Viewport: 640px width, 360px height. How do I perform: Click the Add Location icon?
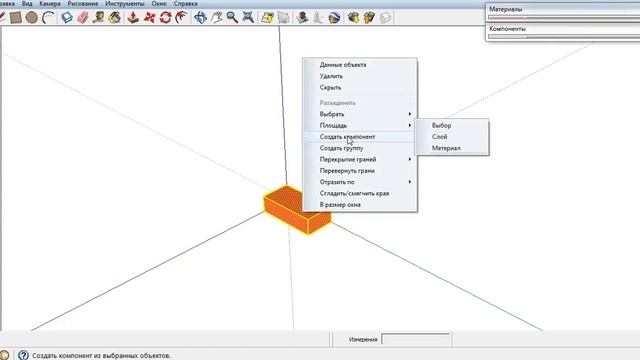coord(267,18)
